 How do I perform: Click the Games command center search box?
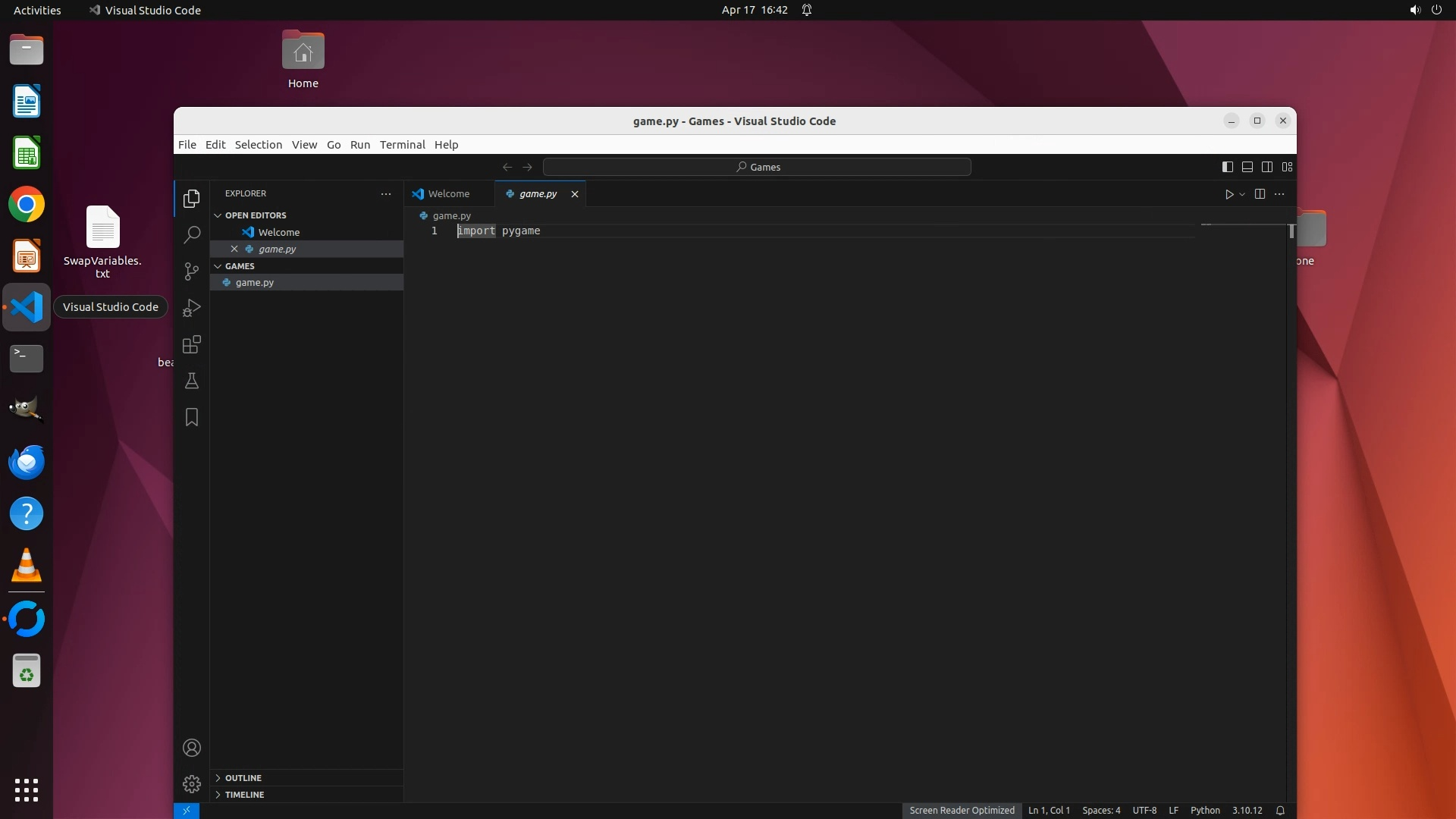coord(757,167)
